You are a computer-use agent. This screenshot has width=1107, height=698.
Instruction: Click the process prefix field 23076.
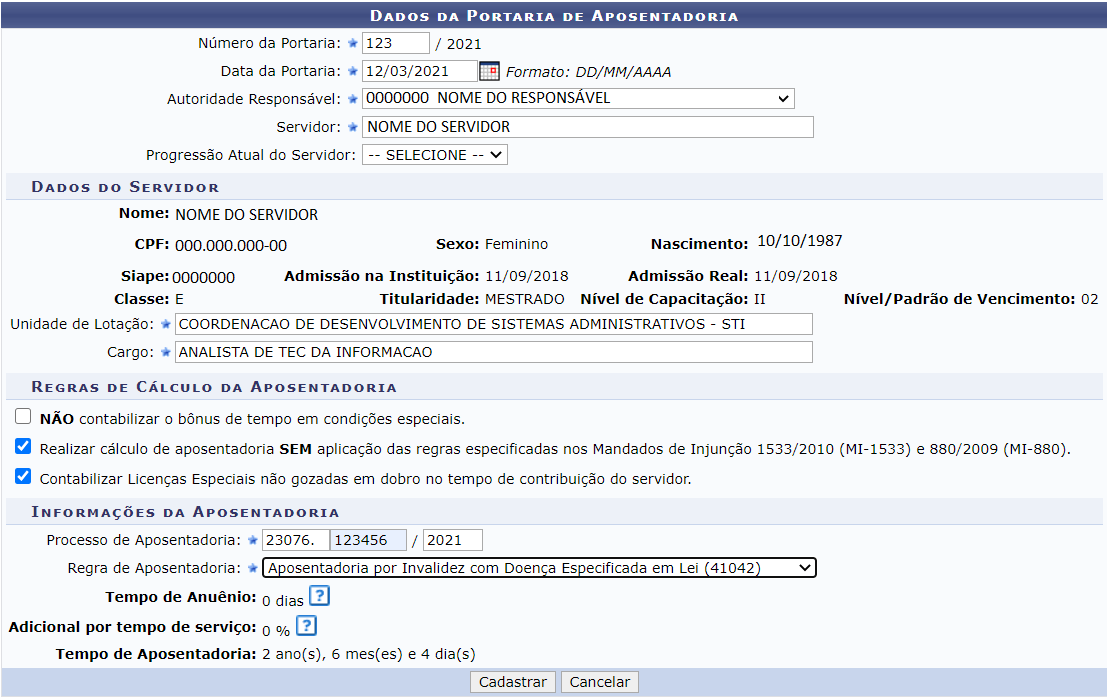pos(295,540)
